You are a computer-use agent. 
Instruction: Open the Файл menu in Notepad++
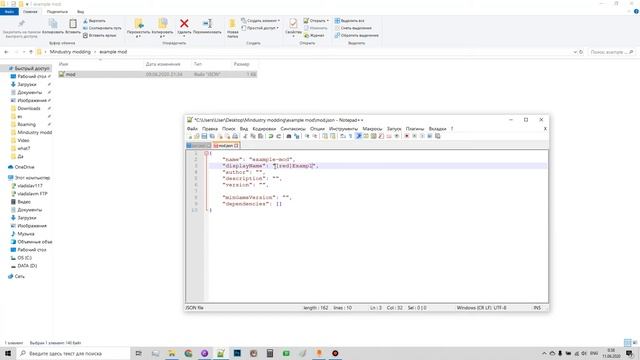[192, 129]
